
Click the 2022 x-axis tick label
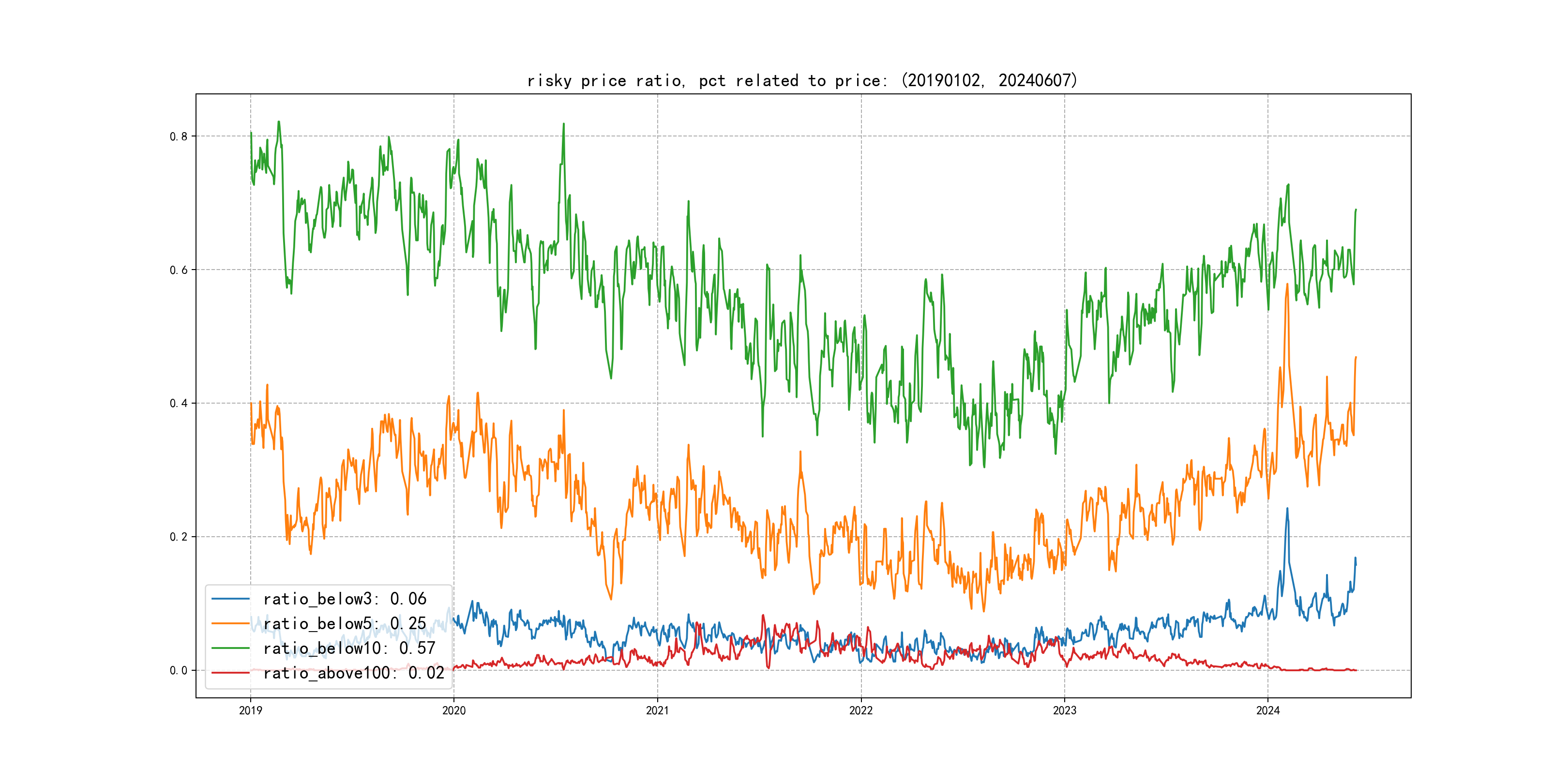click(860, 710)
